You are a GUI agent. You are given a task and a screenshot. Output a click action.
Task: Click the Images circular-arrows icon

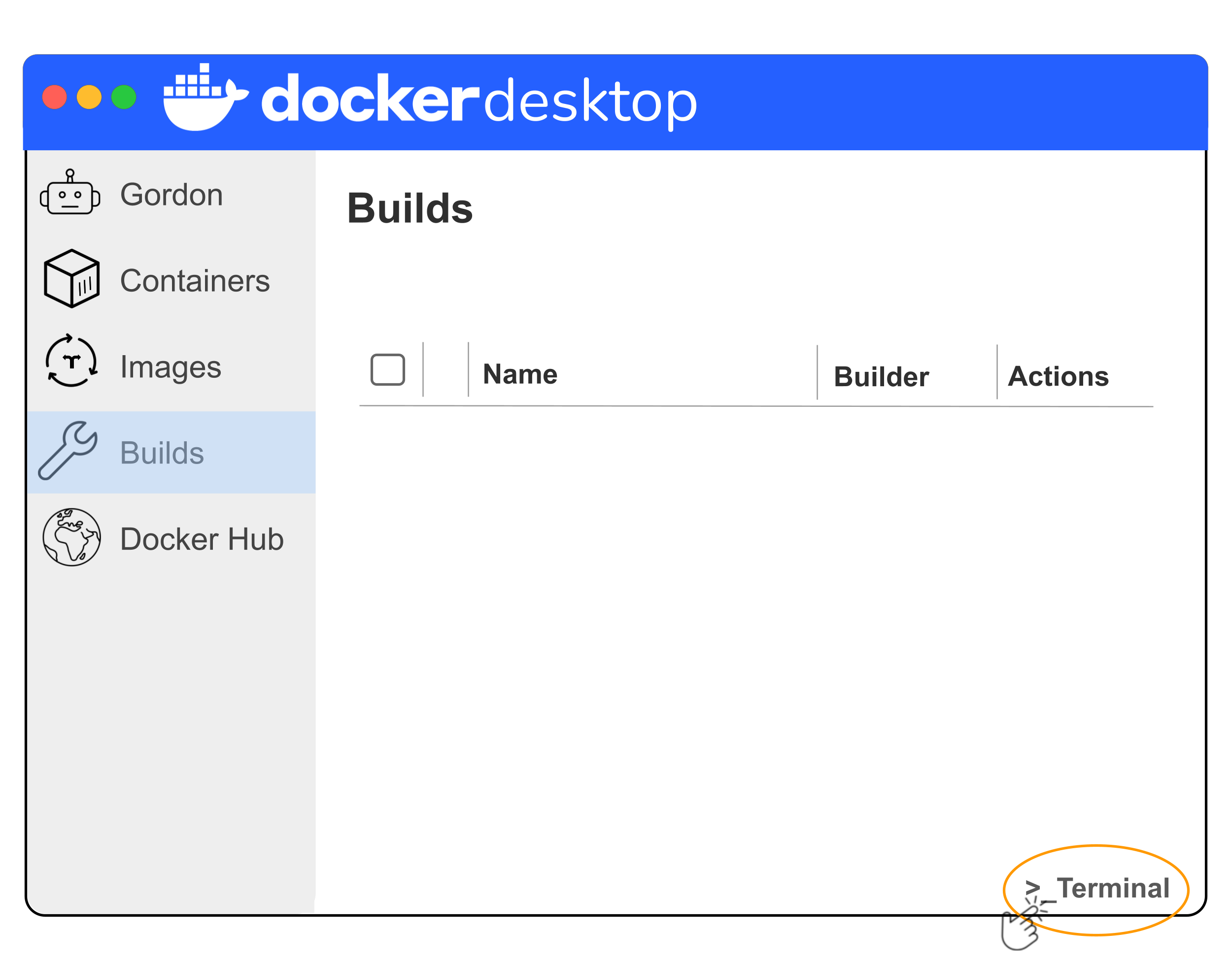tap(71, 361)
